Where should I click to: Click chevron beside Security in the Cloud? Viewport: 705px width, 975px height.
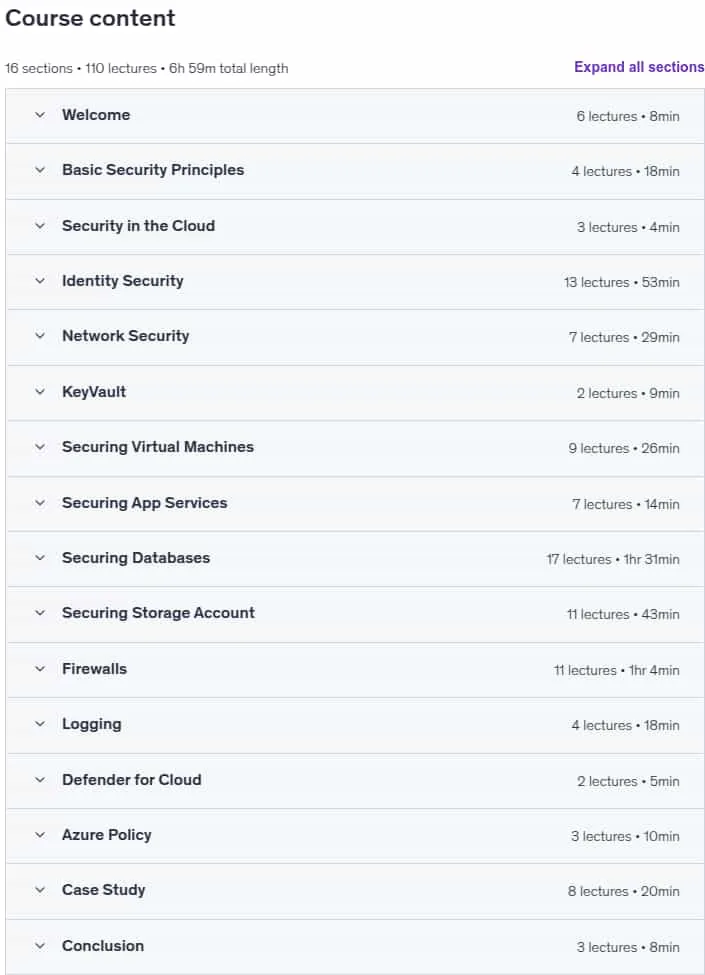pyautogui.click(x=40, y=226)
